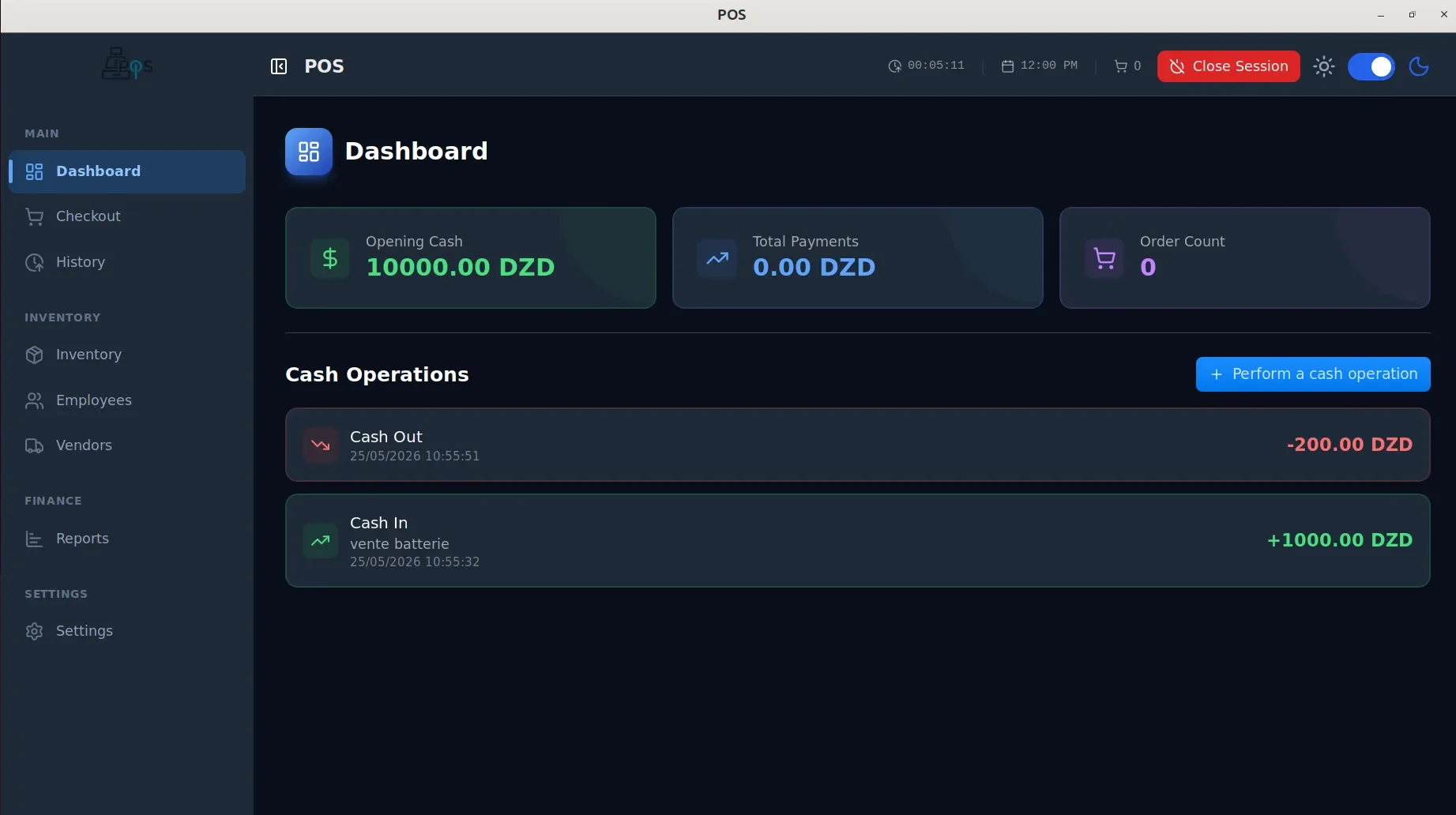Click the Order Count card
The width and height of the screenshot is (1456, 815).
[x=1245, y=258]
